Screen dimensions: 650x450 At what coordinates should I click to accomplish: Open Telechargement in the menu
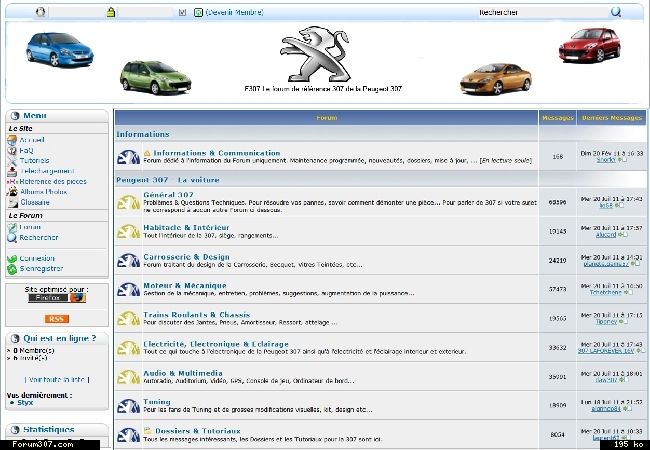[47, 171]
